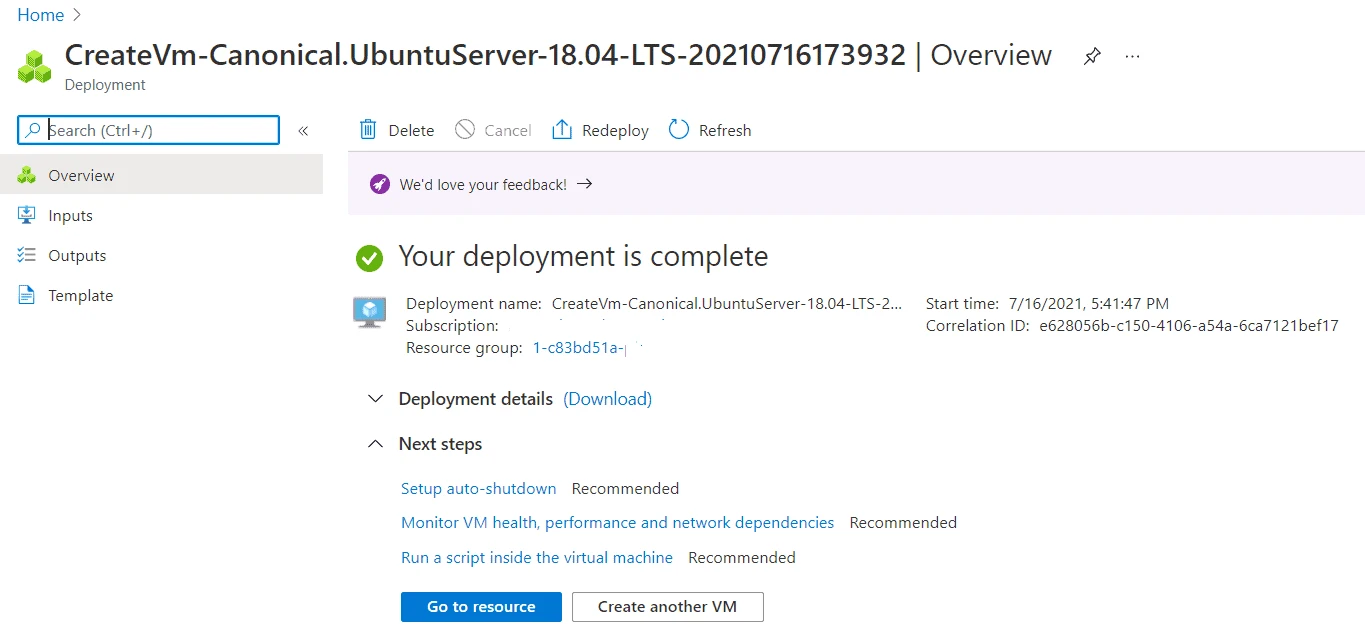
Task: Click the Go to resource button
Action: tap(480, 607)
